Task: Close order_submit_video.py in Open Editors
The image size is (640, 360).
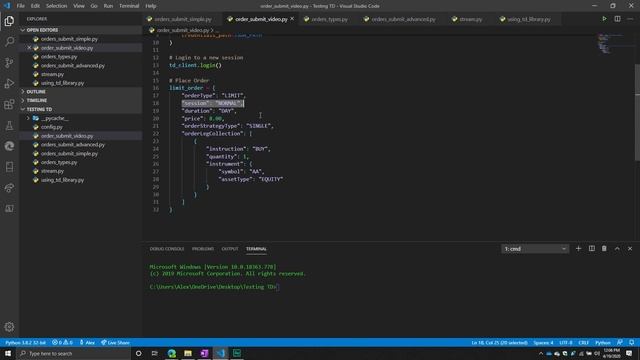Action: pos(29,48)
